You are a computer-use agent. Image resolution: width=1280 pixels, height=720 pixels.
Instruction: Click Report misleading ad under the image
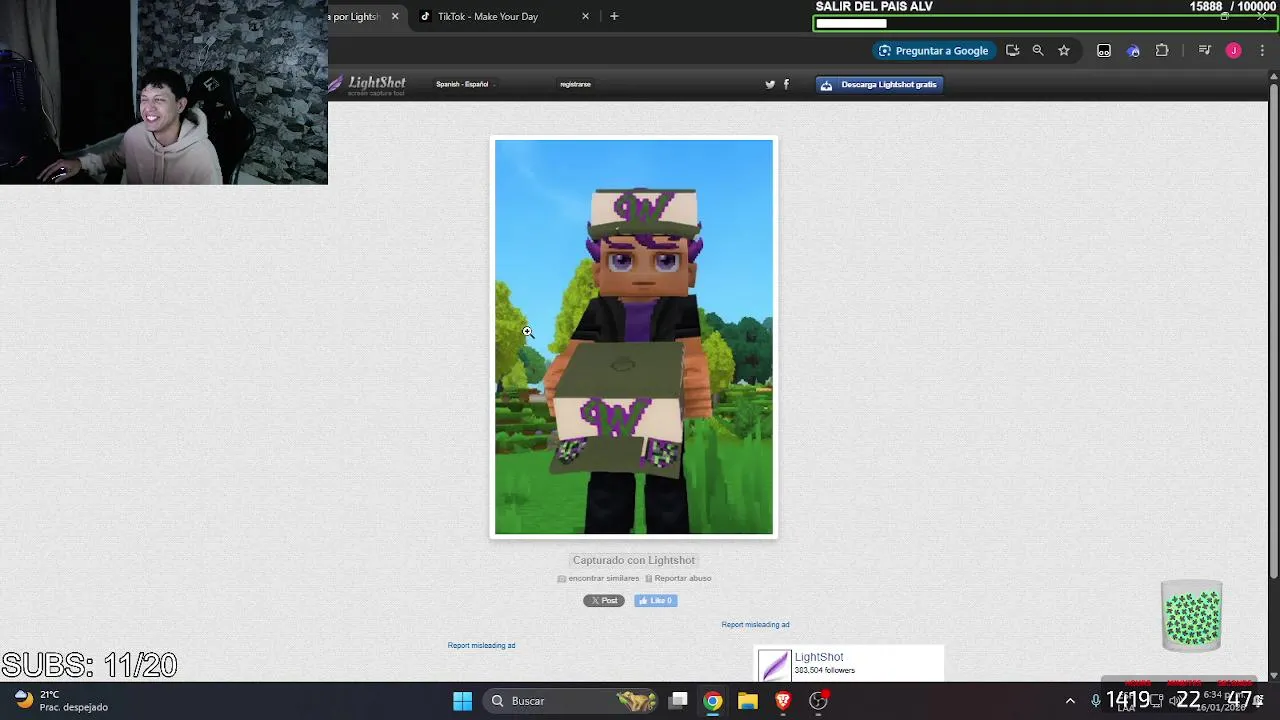tap(755, 624)
